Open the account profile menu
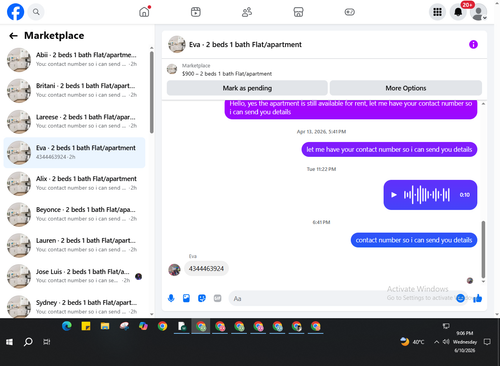The height and width of the screenshot is (366, 500). click(479, 12)
